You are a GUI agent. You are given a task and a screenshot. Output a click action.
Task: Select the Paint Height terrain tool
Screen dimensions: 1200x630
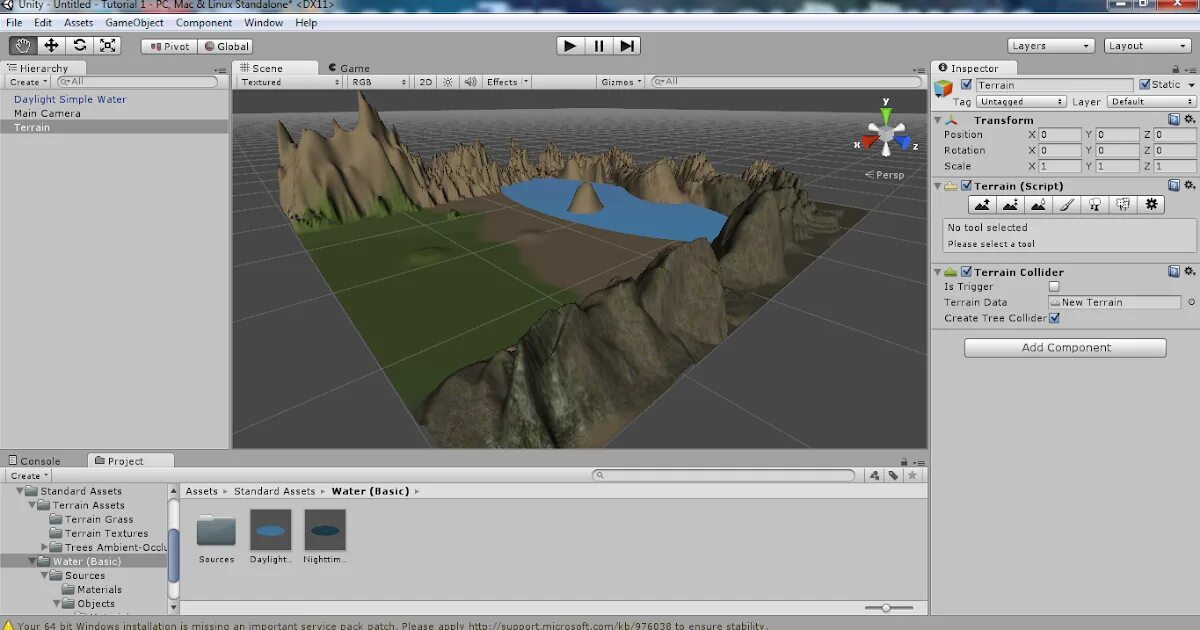[1010, 204]
